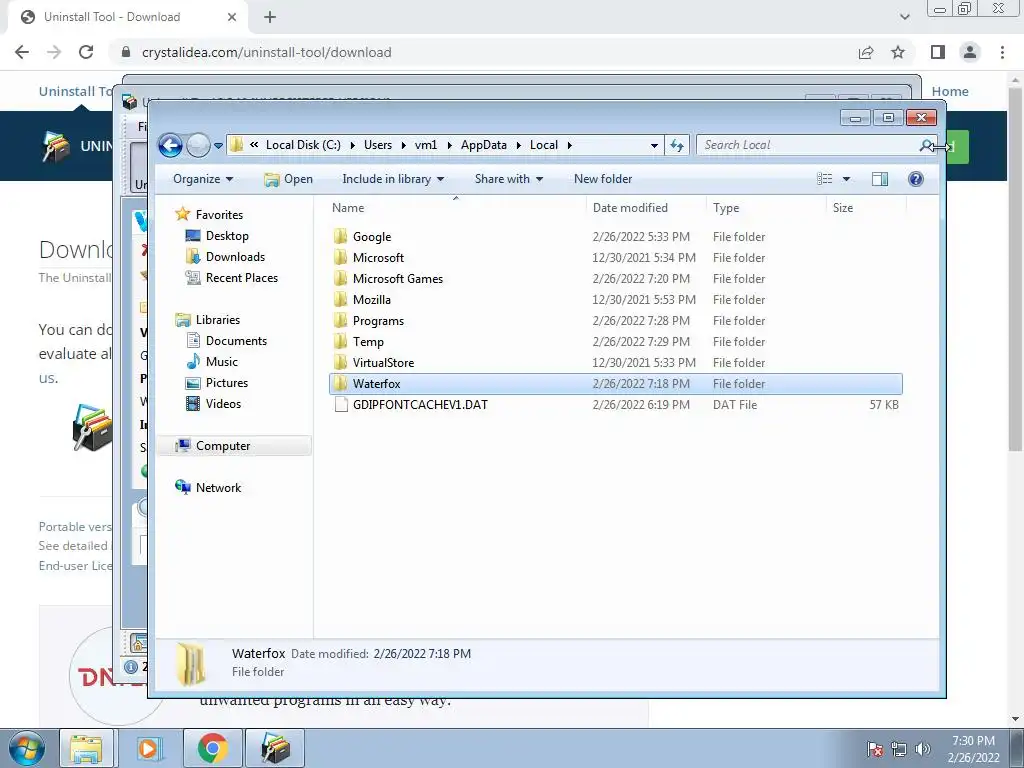Click Uninstall Tool taskbar icon

[x=275, y=748]
